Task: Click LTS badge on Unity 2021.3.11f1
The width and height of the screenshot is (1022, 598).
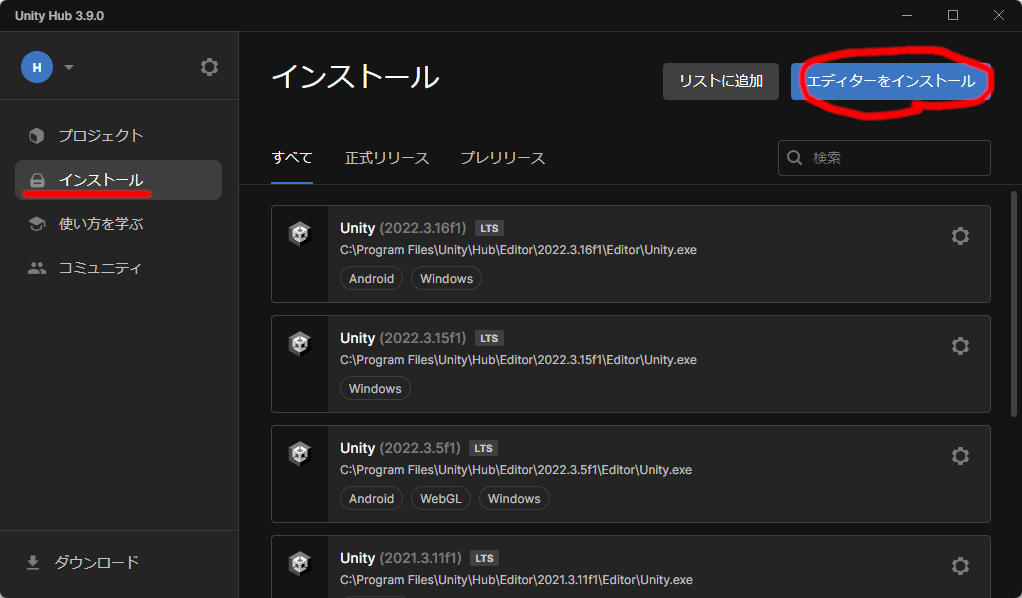Action: point(484,558)
